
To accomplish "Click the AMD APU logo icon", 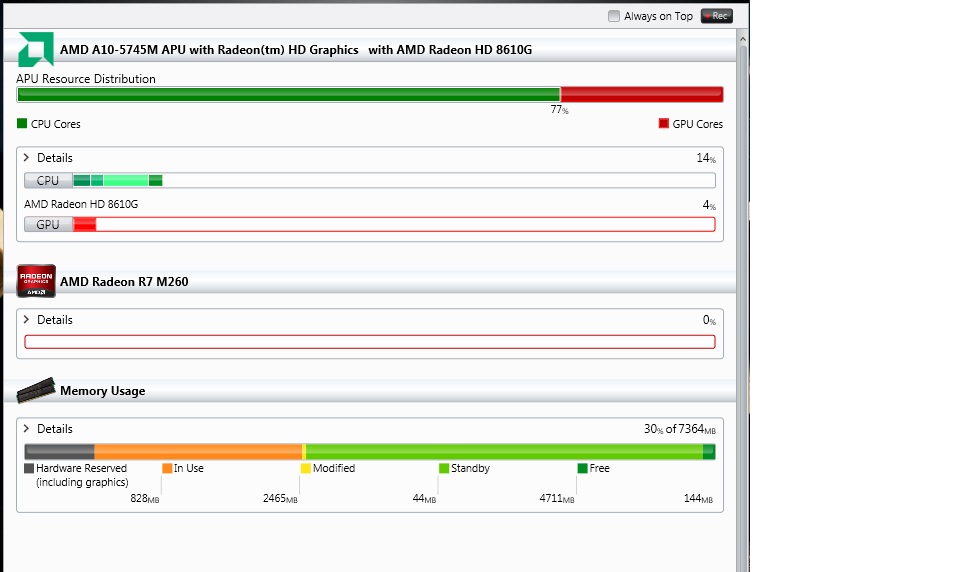I will tap(36, 49).
